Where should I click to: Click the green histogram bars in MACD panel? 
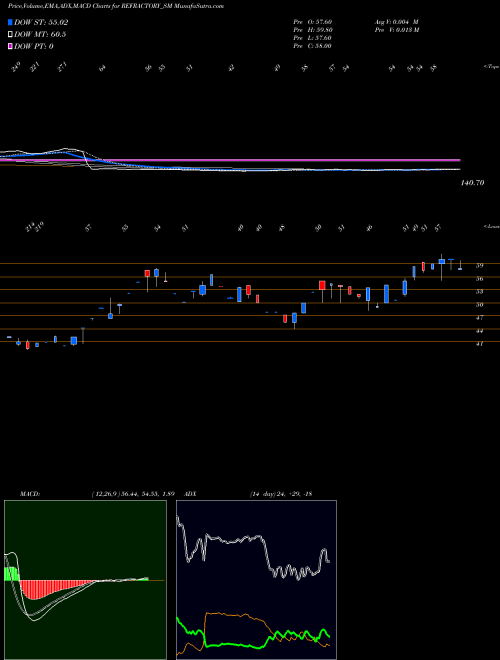[x=11, y=574]
